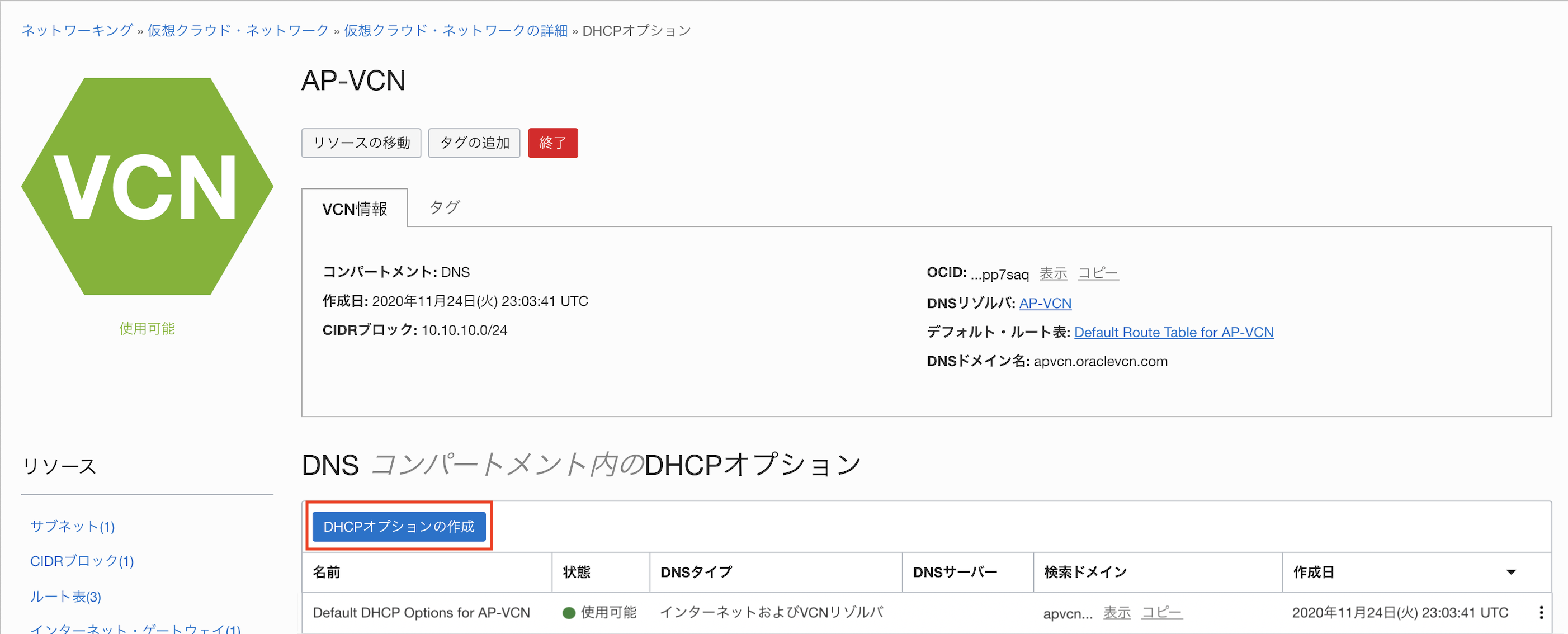Open Default Route Table for AP-VCN

coord(1174,332)
